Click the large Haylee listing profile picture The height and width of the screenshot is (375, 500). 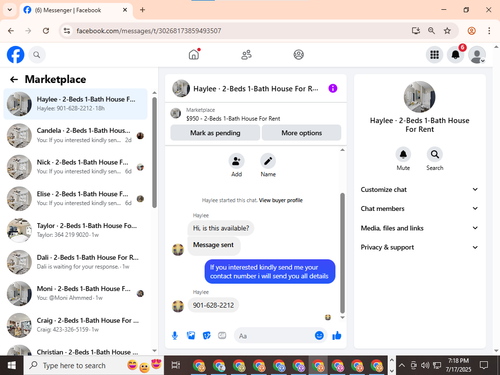pyautogui.click(x=419, y=97)
